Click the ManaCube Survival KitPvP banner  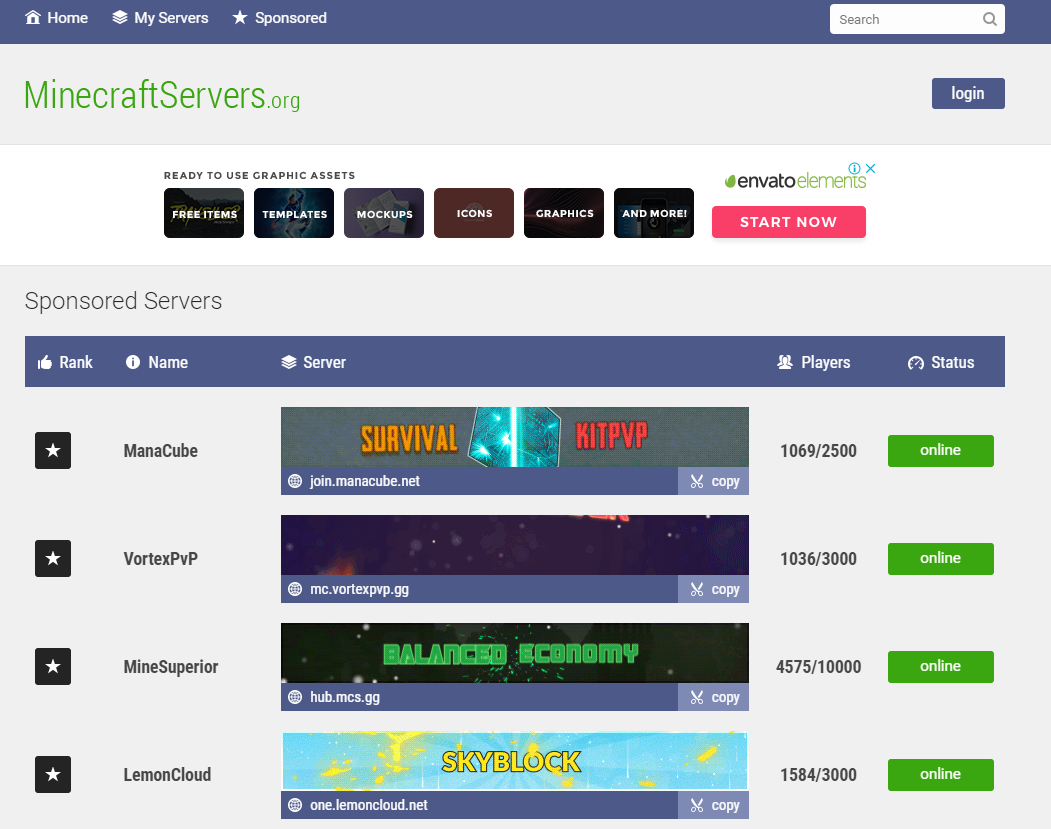[x=515, y=437]
